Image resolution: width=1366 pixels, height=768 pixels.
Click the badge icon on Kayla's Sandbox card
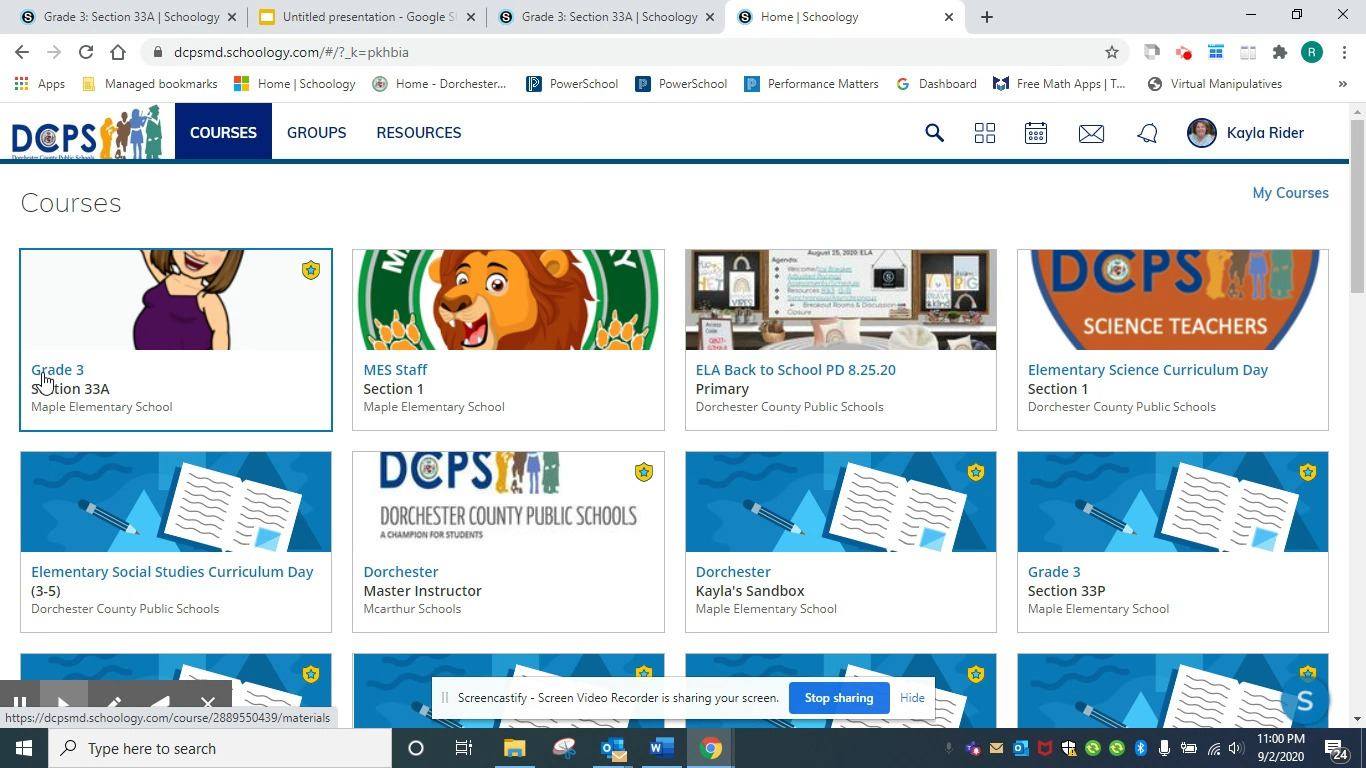976,472
